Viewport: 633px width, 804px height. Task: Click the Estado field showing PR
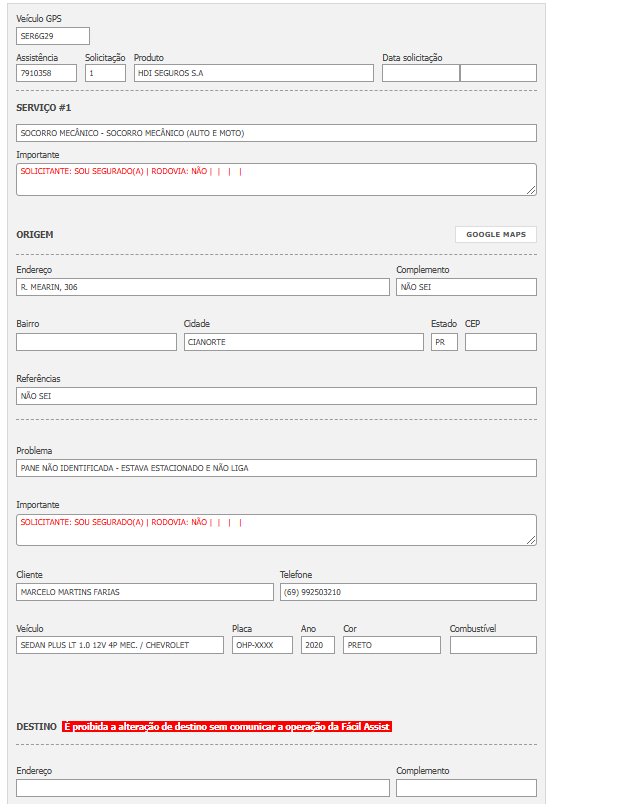pos(444,342)
